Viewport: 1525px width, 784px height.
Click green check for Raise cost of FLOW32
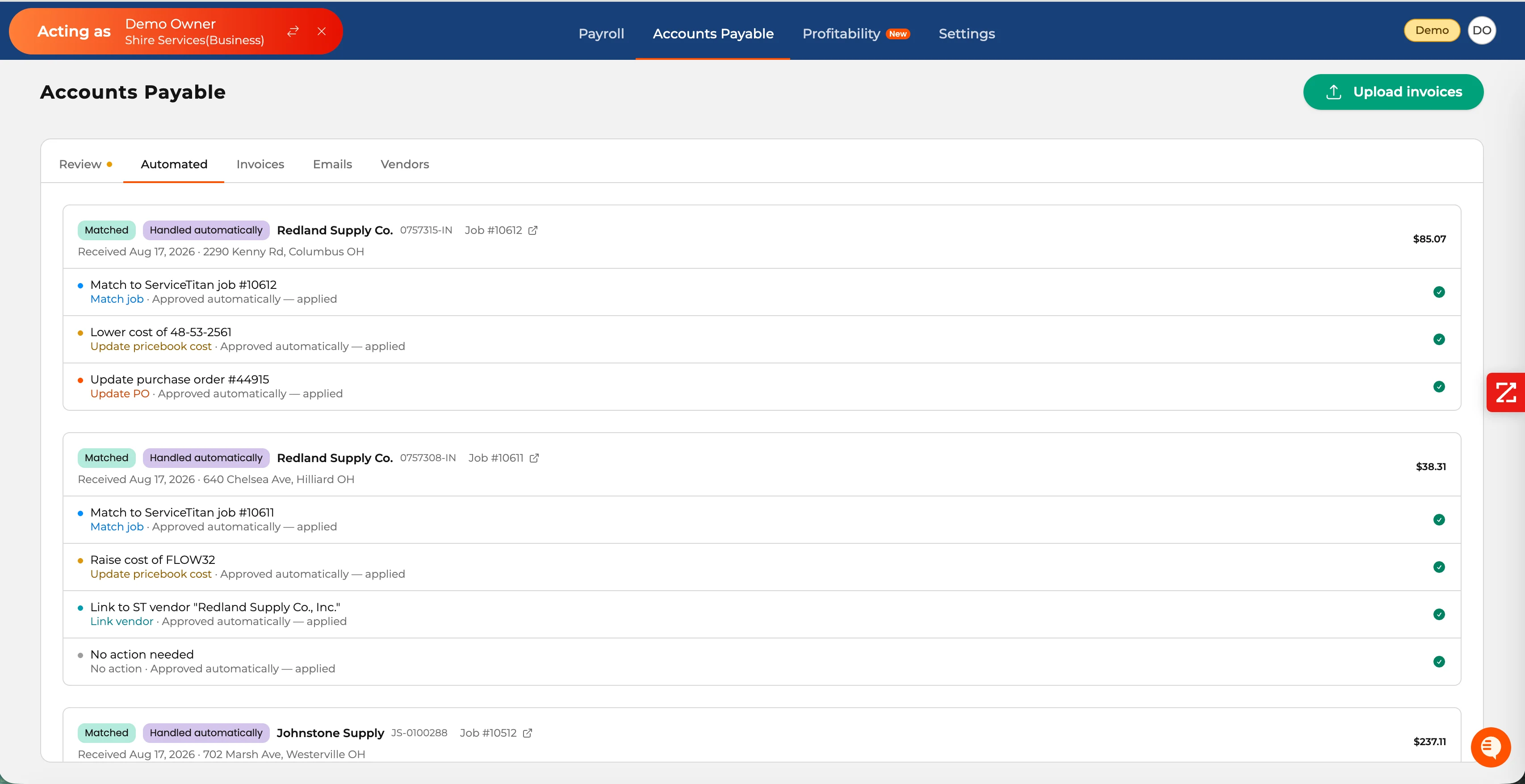[1439, 567]
